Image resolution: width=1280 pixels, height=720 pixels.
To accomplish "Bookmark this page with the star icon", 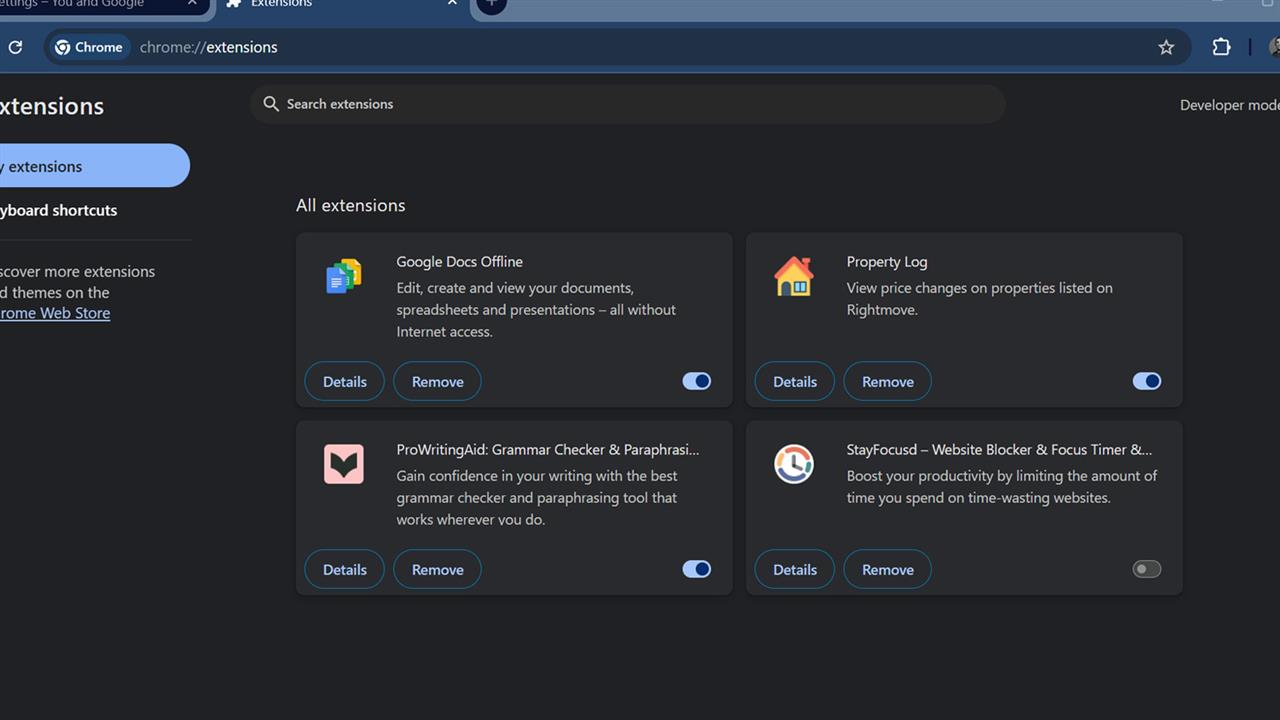I will tap(1166, 47).
